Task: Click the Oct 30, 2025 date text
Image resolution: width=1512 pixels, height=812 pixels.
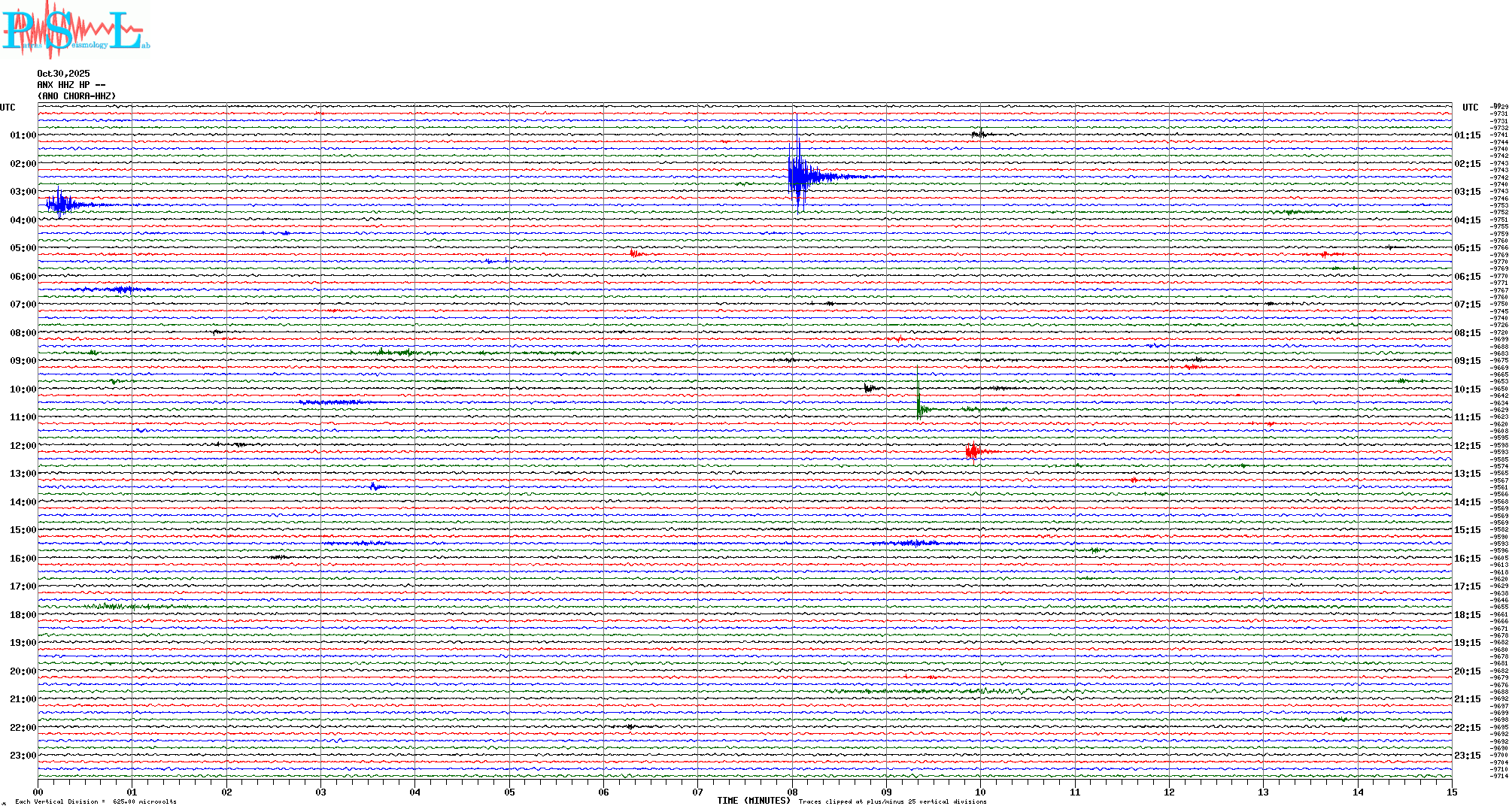Action: pyautogui.click(x=63, y=74)
